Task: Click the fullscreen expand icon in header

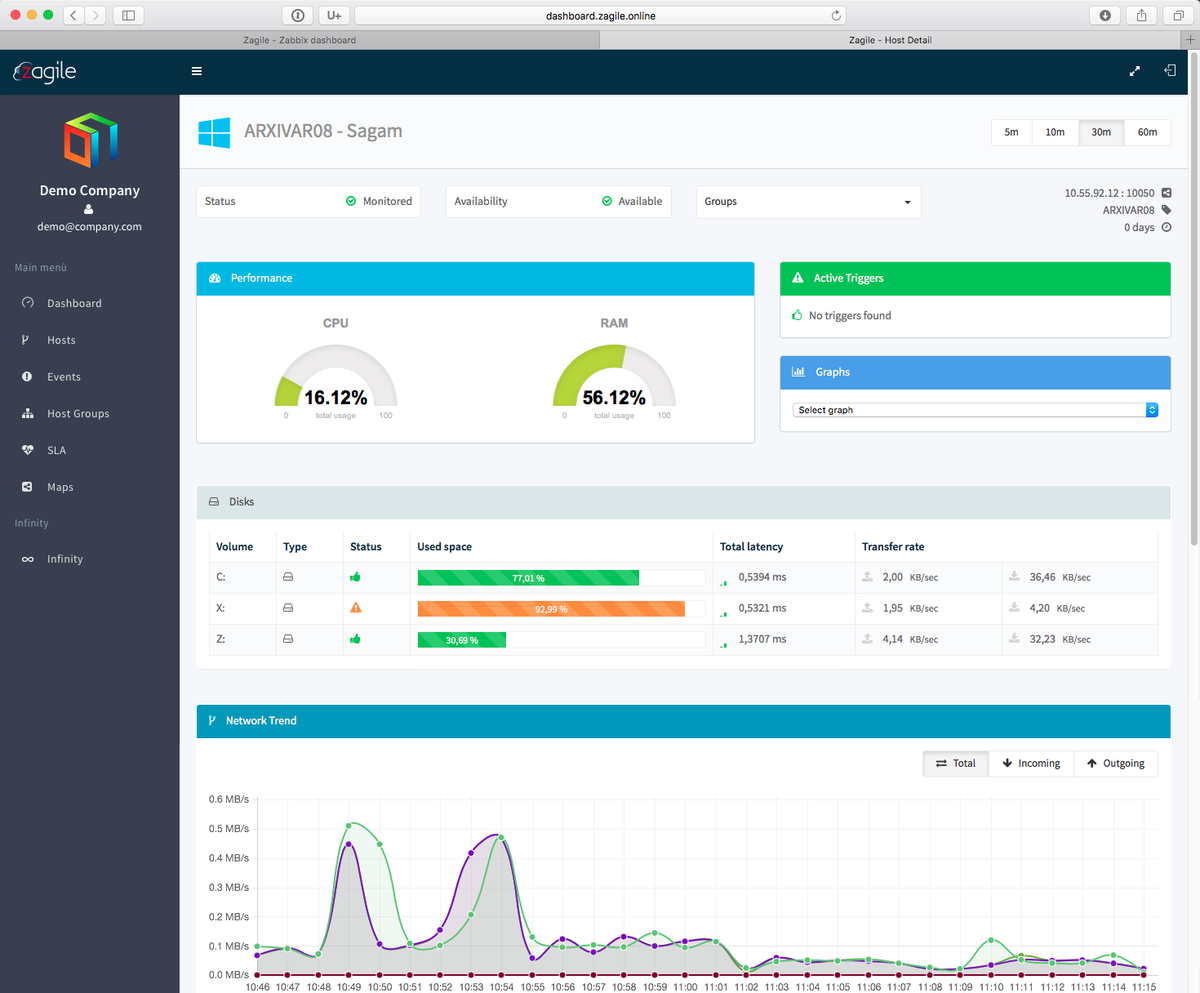Action: coord(1135,71)
